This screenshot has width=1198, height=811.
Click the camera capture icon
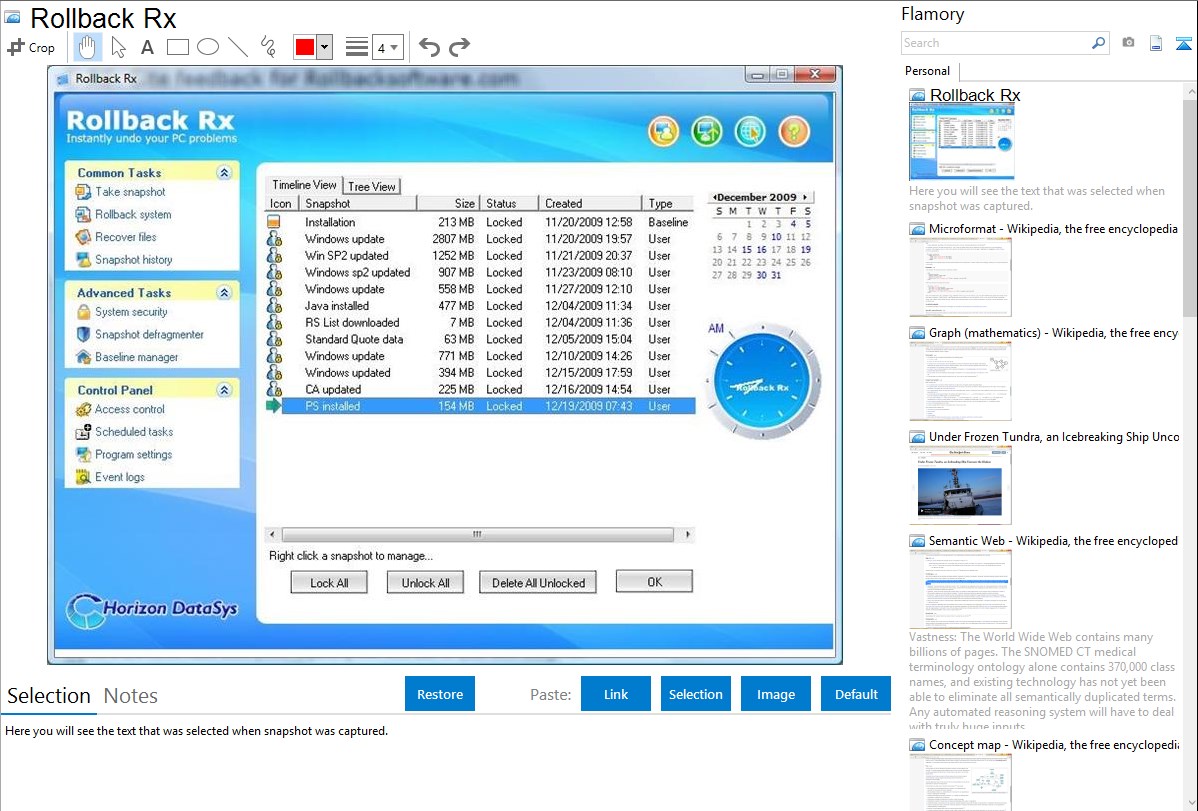point(1128,43)
